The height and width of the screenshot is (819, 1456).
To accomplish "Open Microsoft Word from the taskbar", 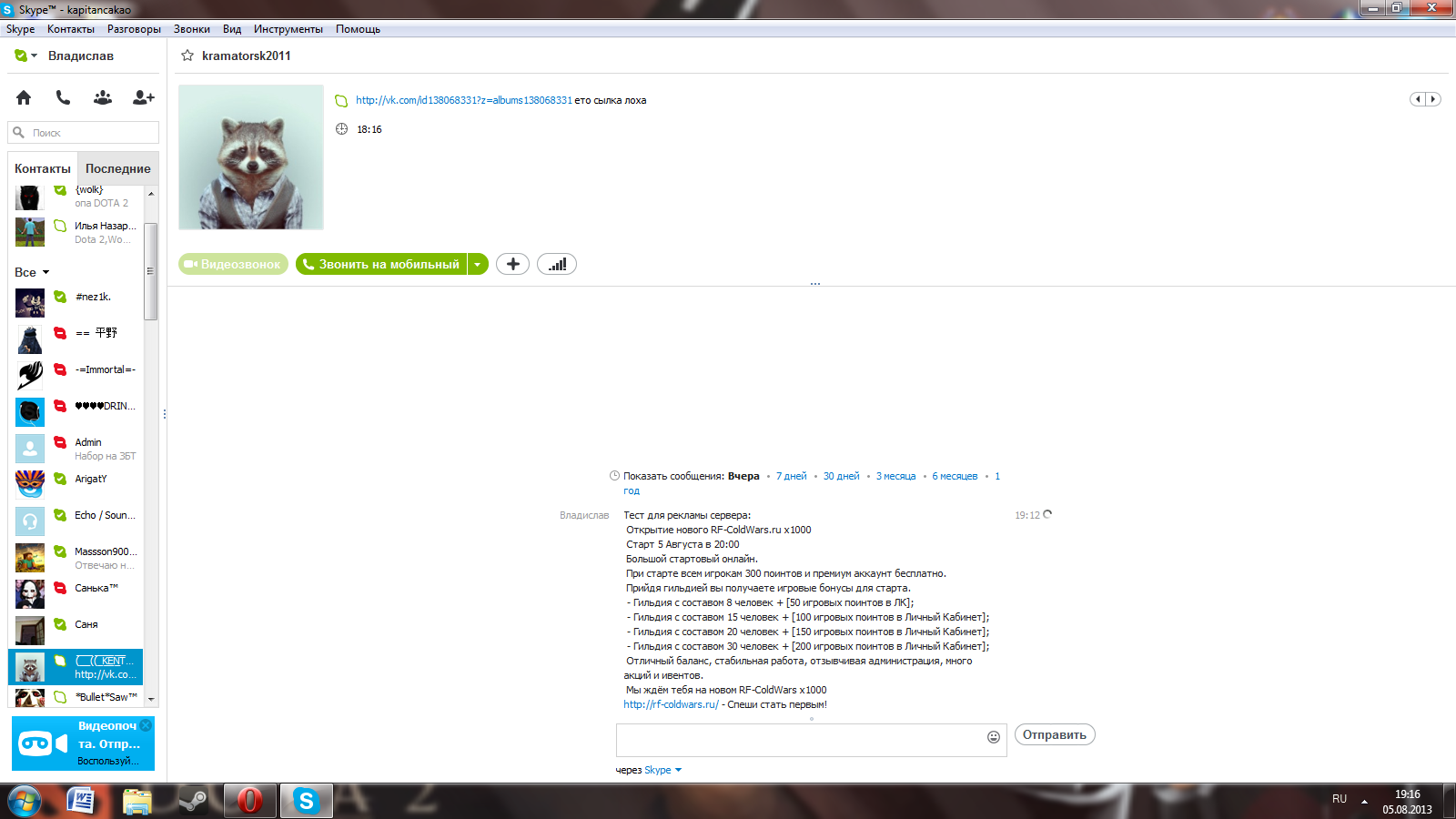I will (x=82, y=801).
